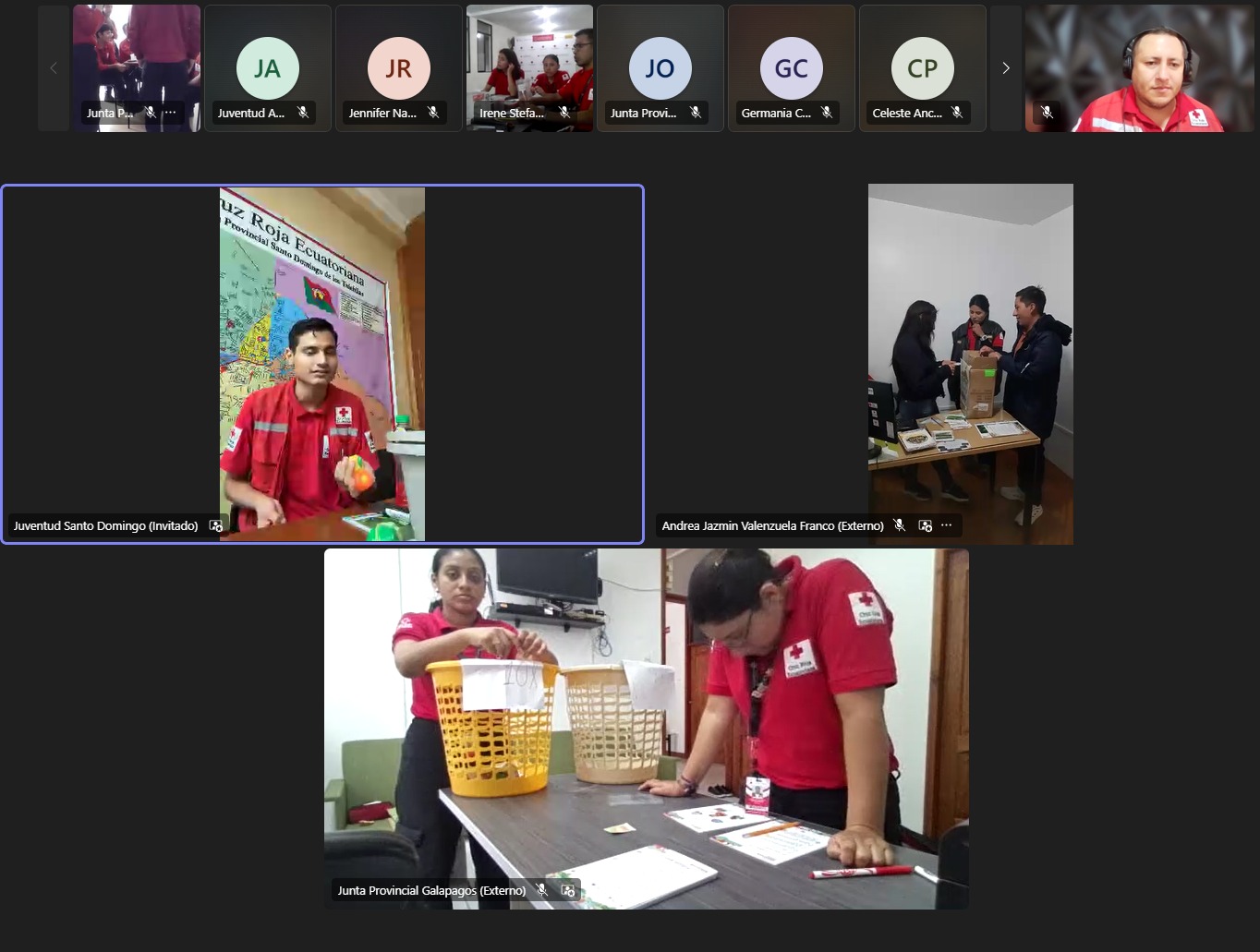Open more options on Junta P... tile
This screenshot has width=1260, height=952.
[170, 113]
